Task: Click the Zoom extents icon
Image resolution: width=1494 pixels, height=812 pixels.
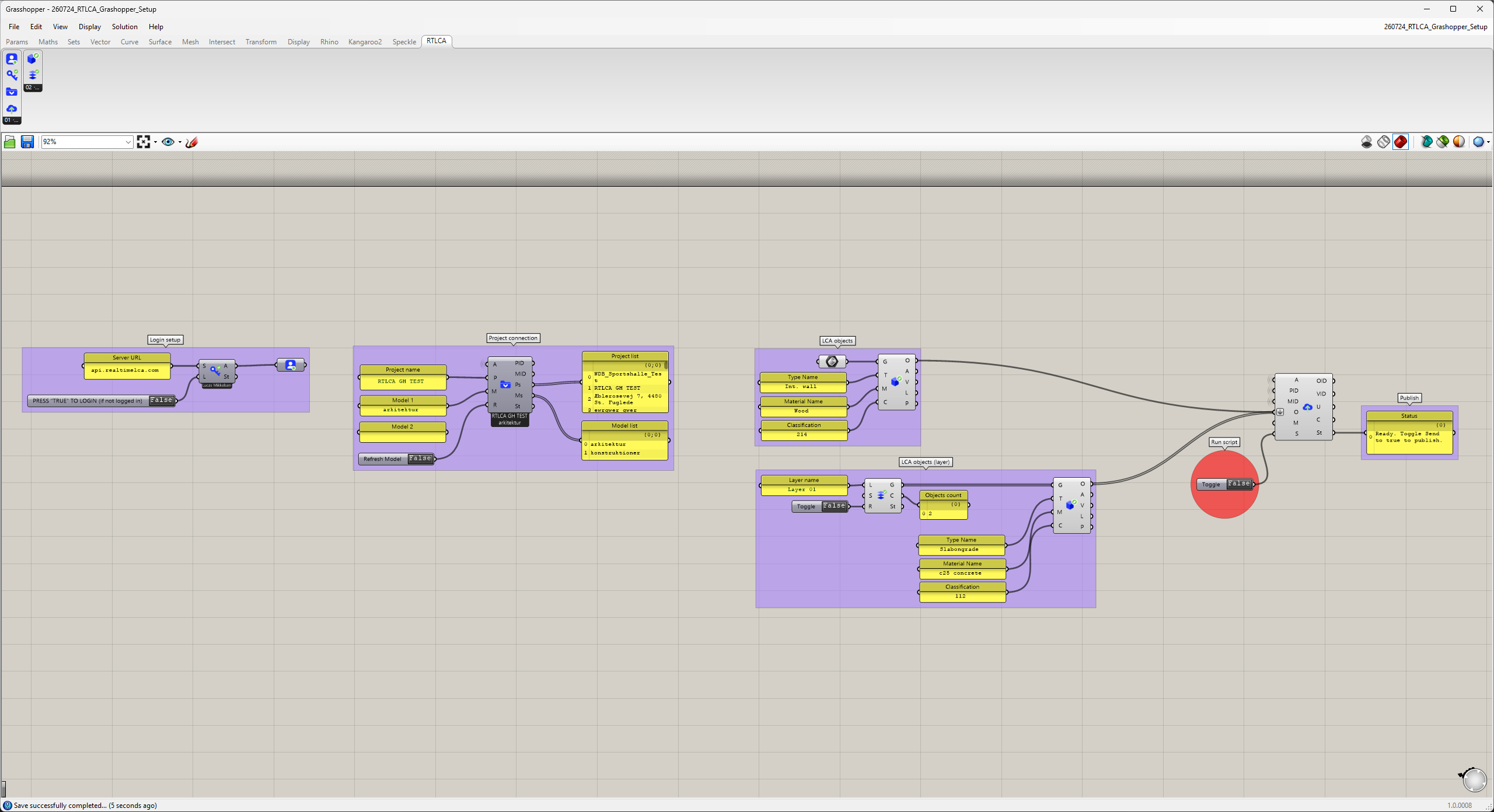Action: pyautogui.click(x=143, y=142)
